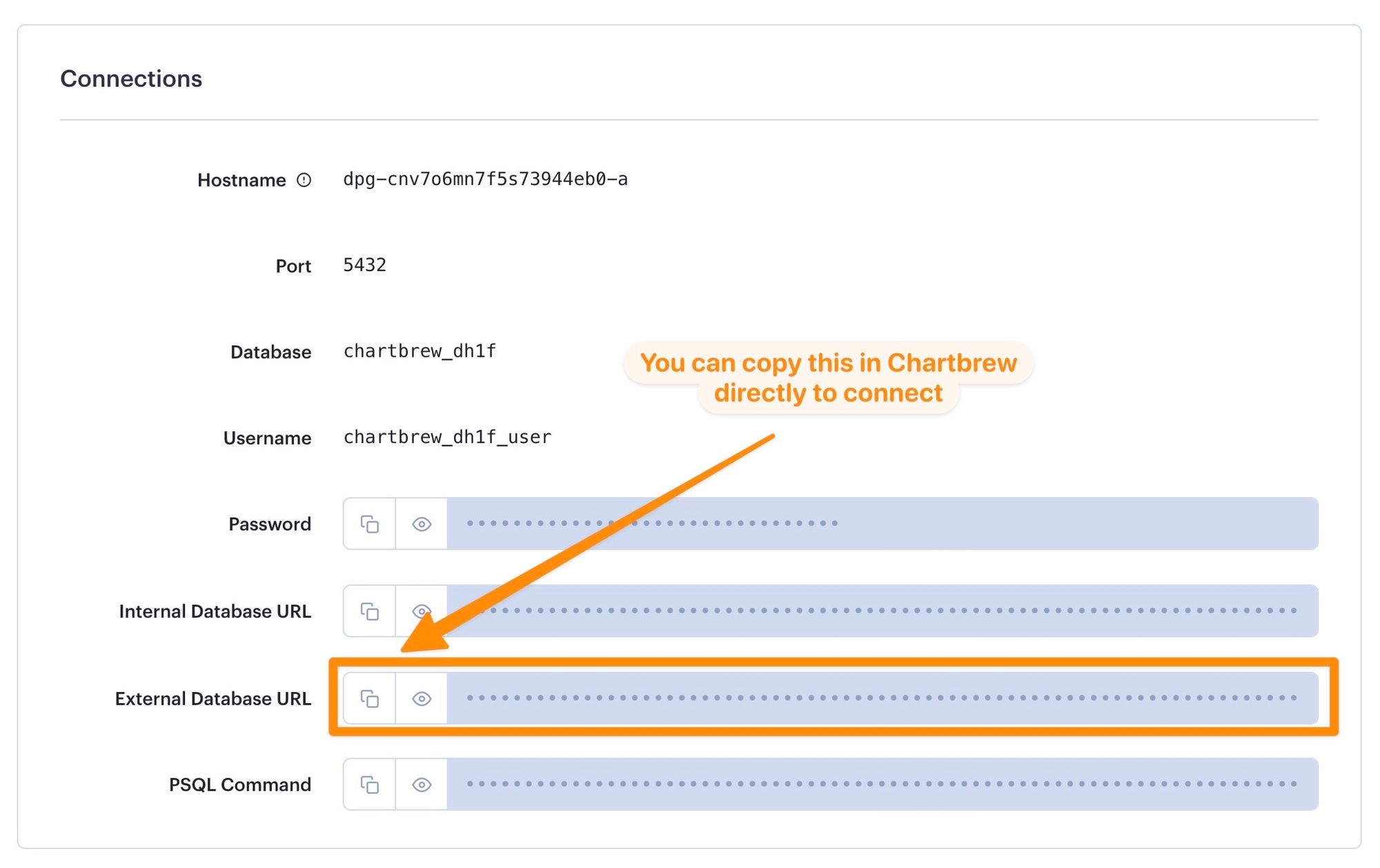Click the copy icon above the orange arrow tip

369,611
